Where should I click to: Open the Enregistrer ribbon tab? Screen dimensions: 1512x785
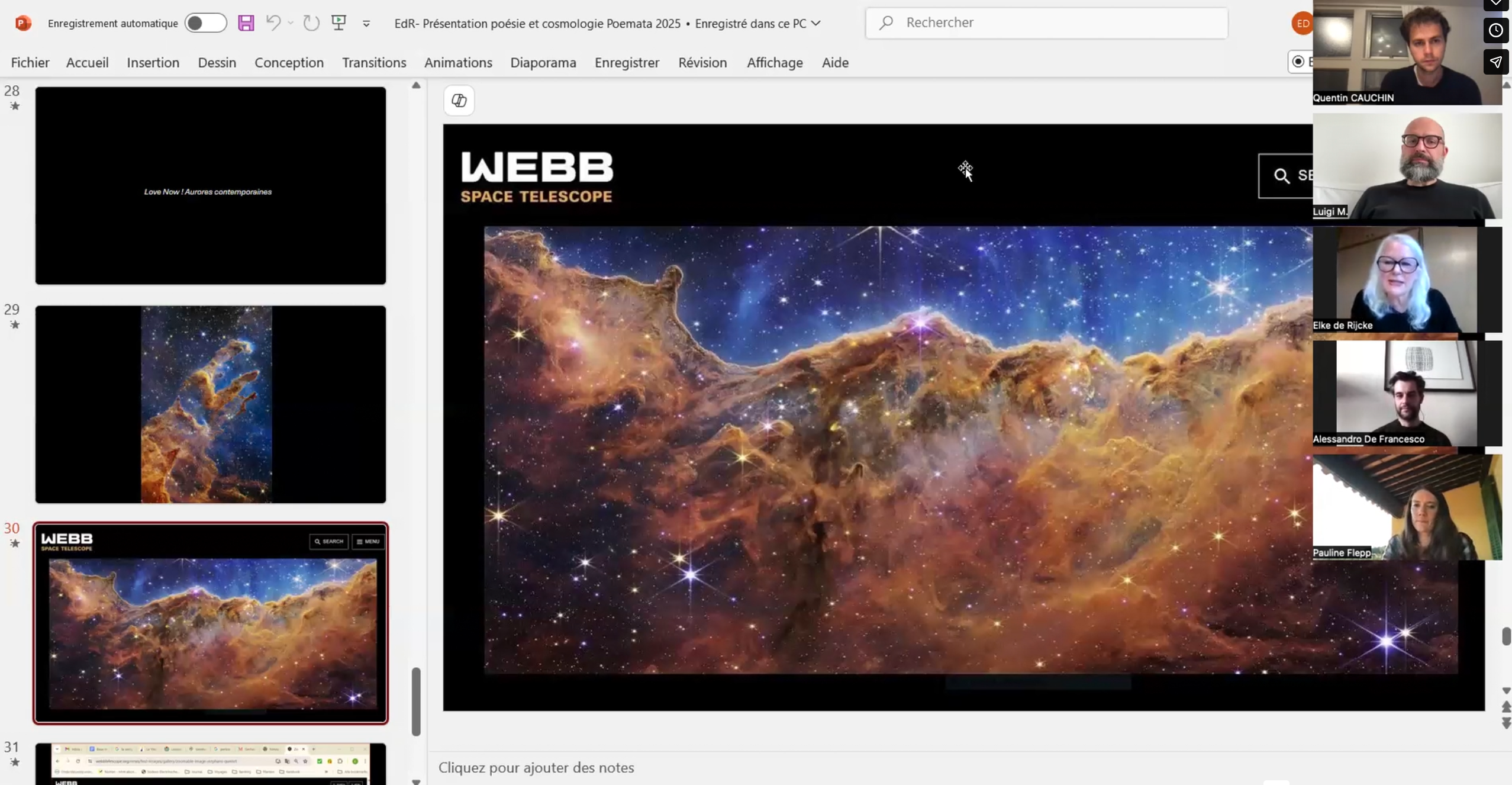click(627, 62)
